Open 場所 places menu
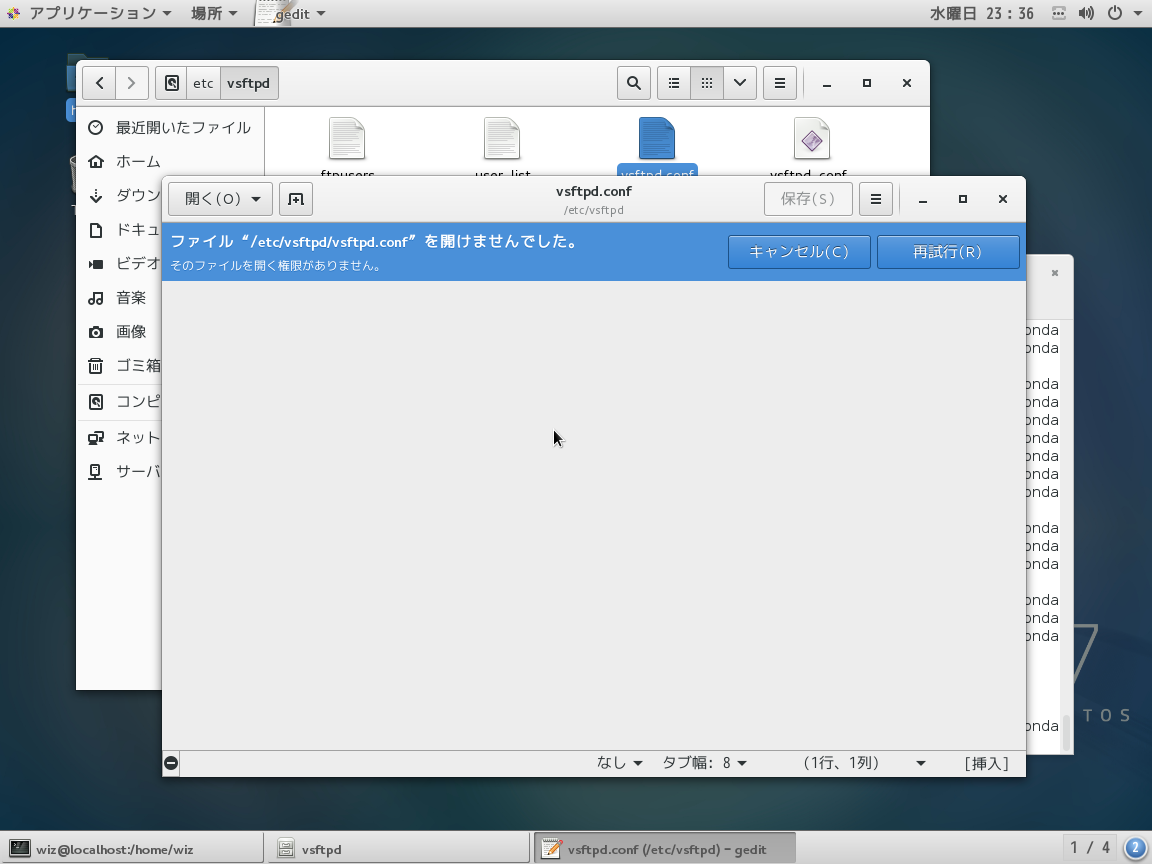Screen dimensions: 1152x864 tap(214, 13)
